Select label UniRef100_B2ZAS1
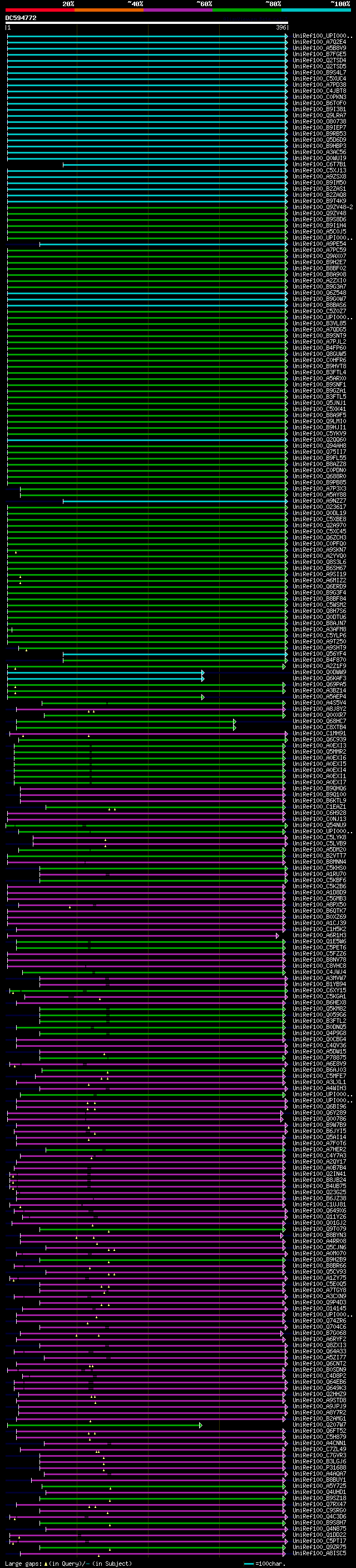 [x=319, y=189]
